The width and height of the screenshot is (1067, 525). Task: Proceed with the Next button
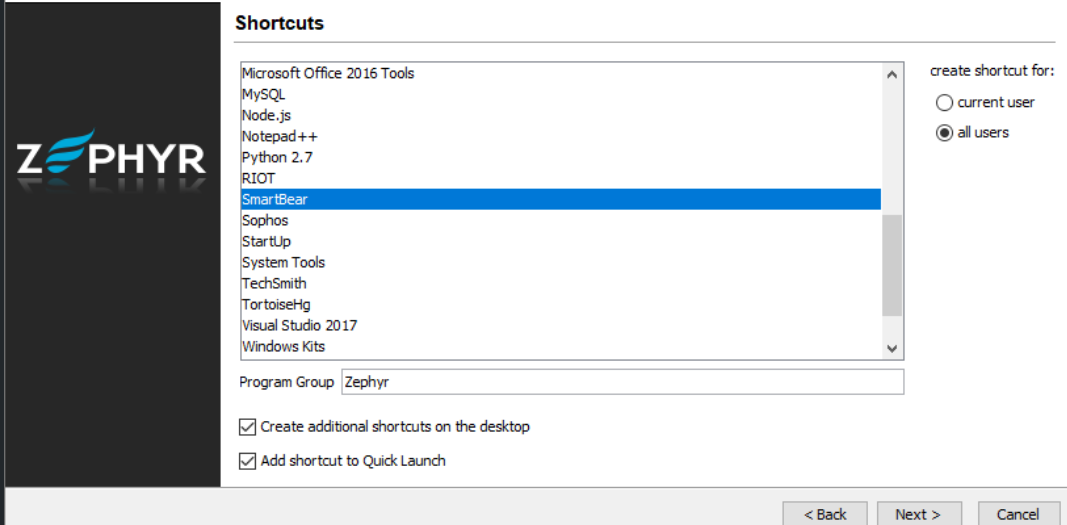coord(918,514)
